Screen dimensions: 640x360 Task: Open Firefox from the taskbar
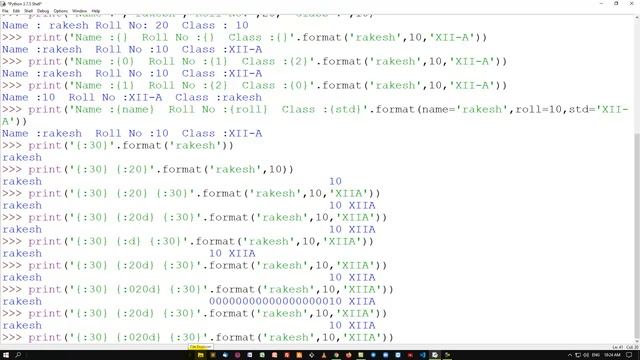click(349, 355)
